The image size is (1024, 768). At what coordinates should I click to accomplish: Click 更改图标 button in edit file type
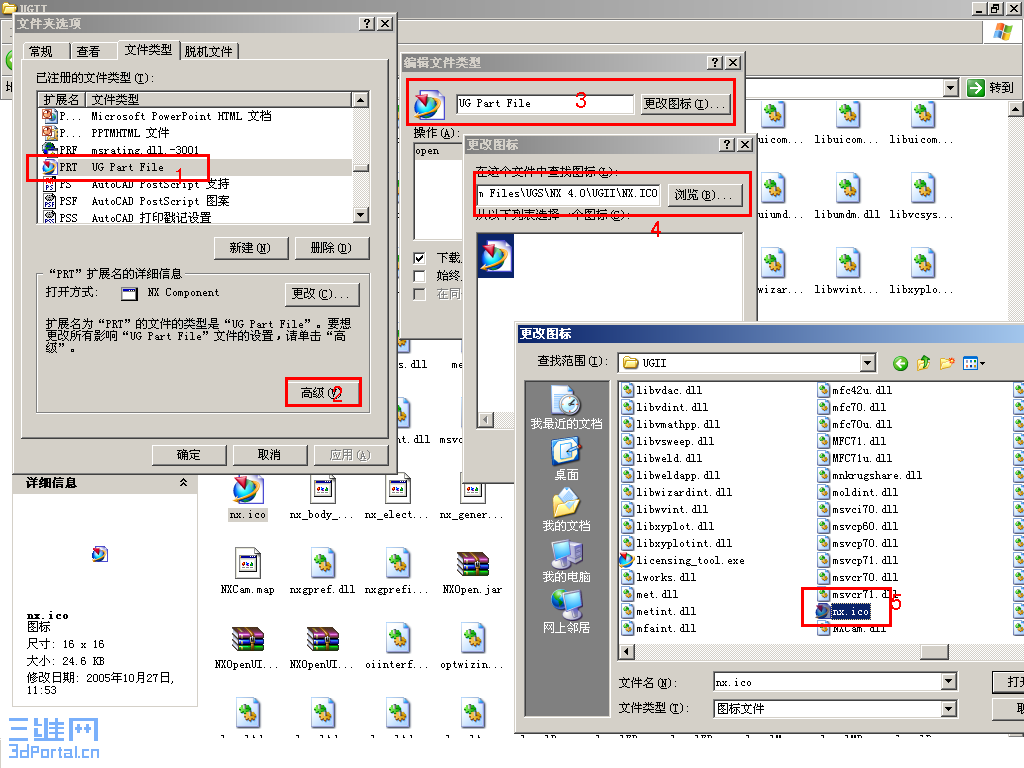point(684,104)
